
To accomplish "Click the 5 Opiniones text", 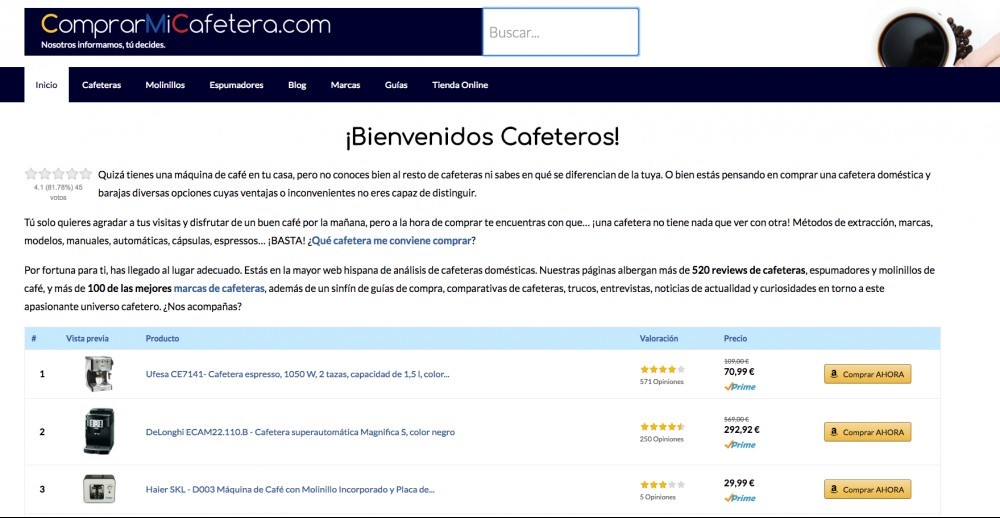I will coord(658,497).
